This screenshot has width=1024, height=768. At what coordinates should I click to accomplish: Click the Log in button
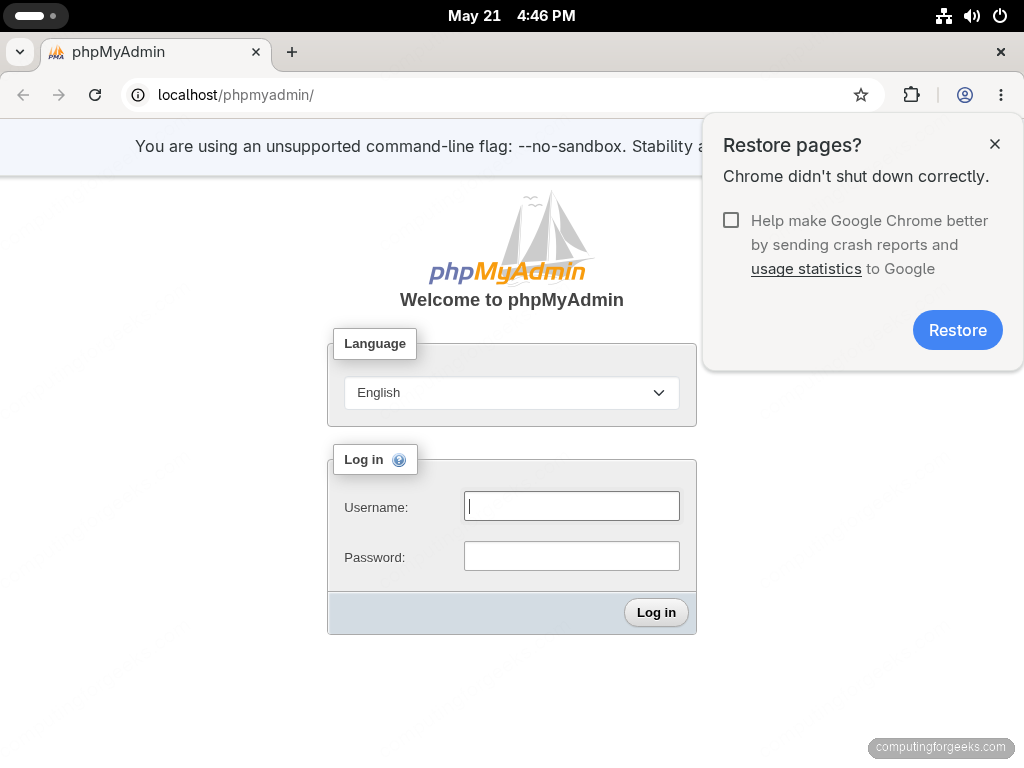pyautogui.click(x=656, y=613)
